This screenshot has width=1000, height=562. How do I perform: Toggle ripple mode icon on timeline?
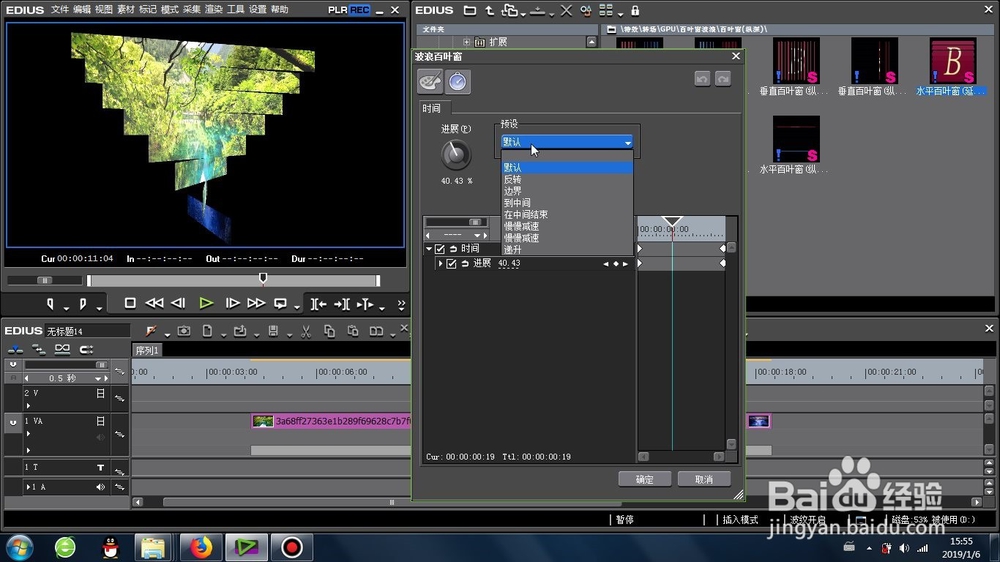pyautogui.click(x=39, y=349)
